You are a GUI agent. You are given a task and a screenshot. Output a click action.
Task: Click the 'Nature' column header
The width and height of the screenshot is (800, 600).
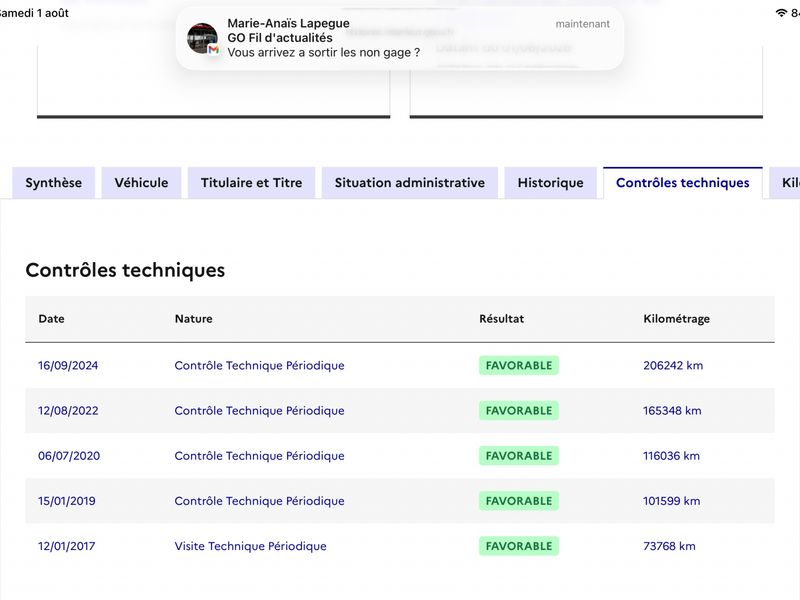click(193, 319)
